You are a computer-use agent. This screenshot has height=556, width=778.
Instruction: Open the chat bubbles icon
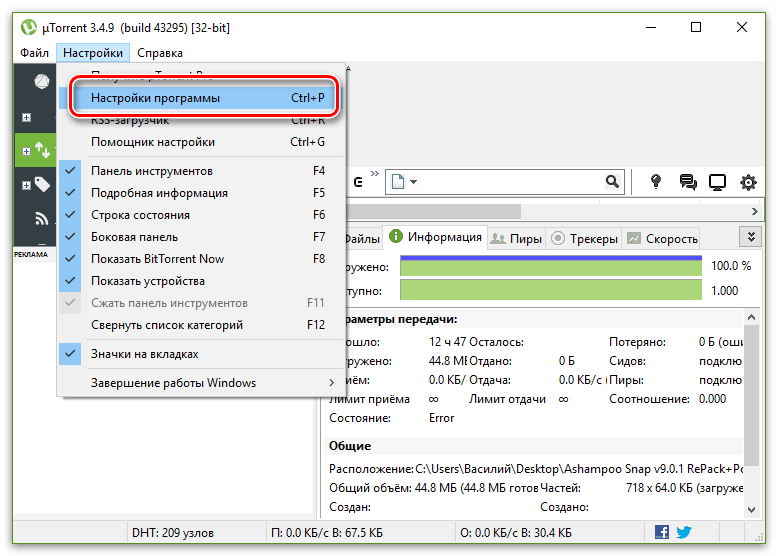[688, 182]
